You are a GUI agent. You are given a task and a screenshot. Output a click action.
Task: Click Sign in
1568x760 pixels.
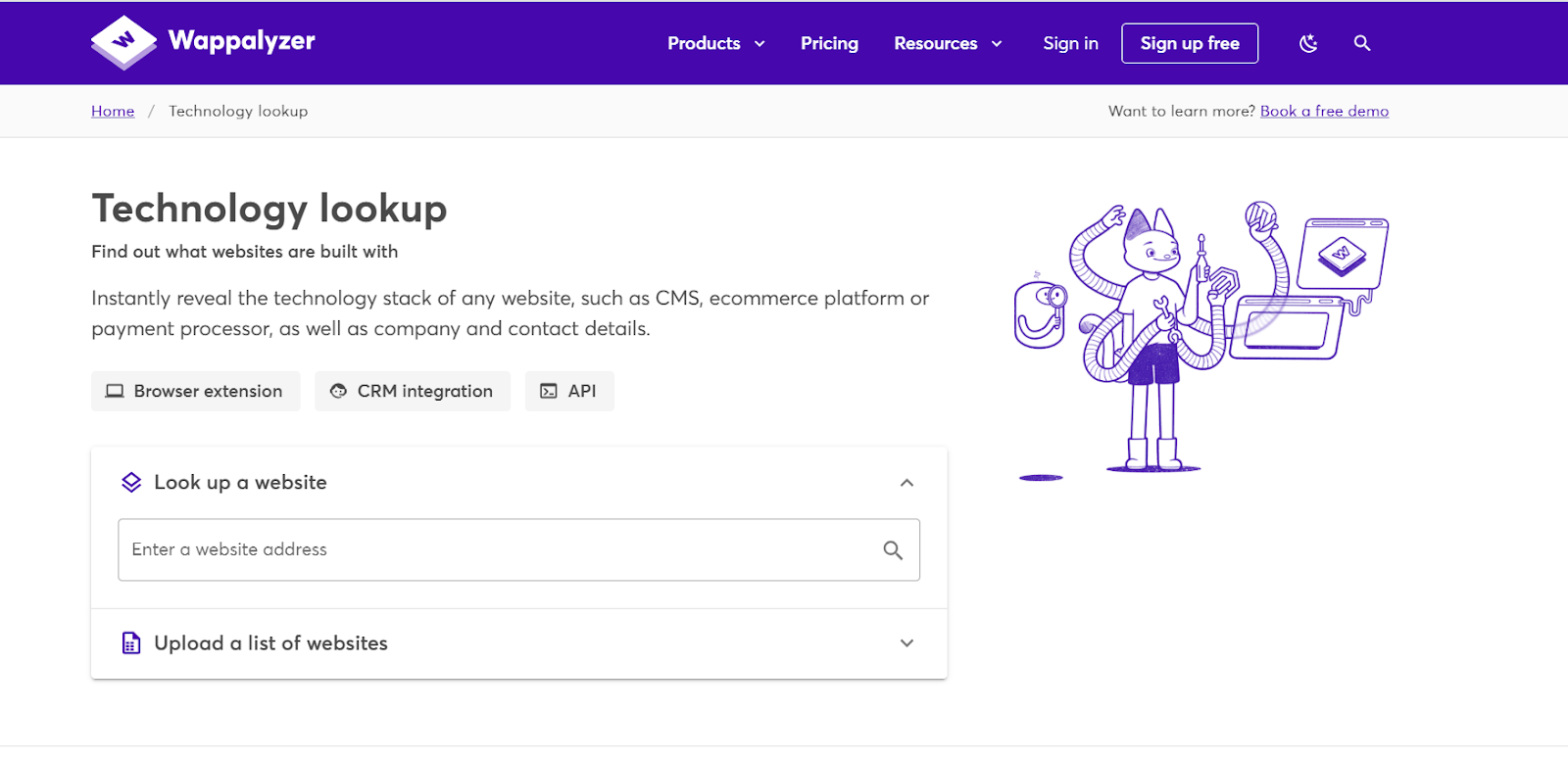(x=1070, y=43)
